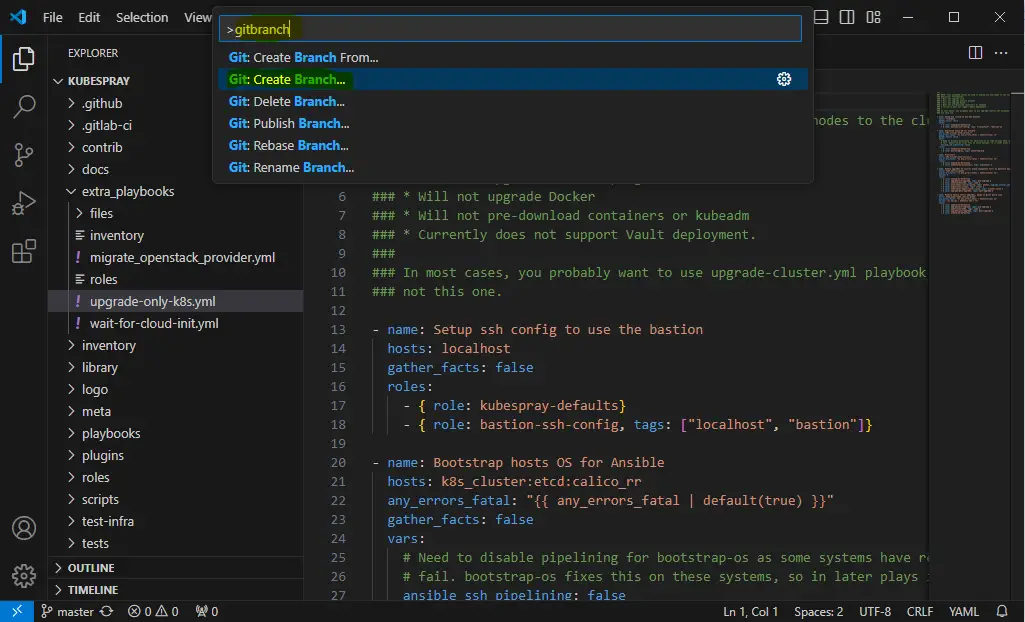This screenshot has height=622, width=1025.
Task: Click the master branch indicator
Action: point(69,611)
